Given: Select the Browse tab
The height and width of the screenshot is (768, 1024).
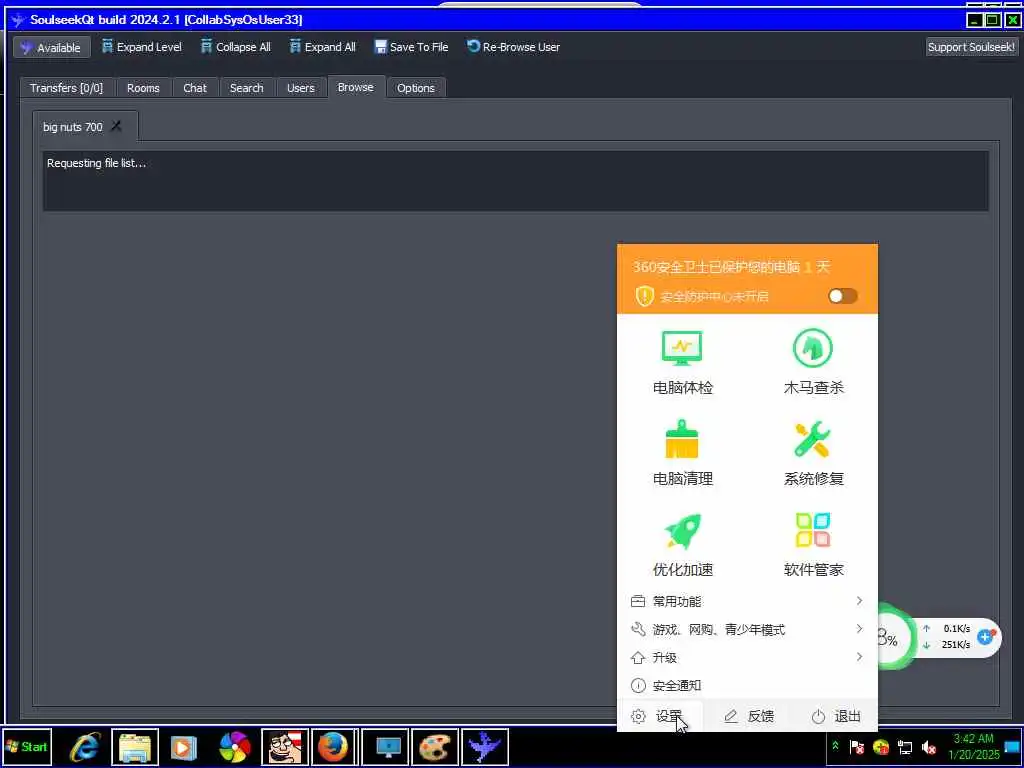Looking at the screenshot, I should point(355,87).
